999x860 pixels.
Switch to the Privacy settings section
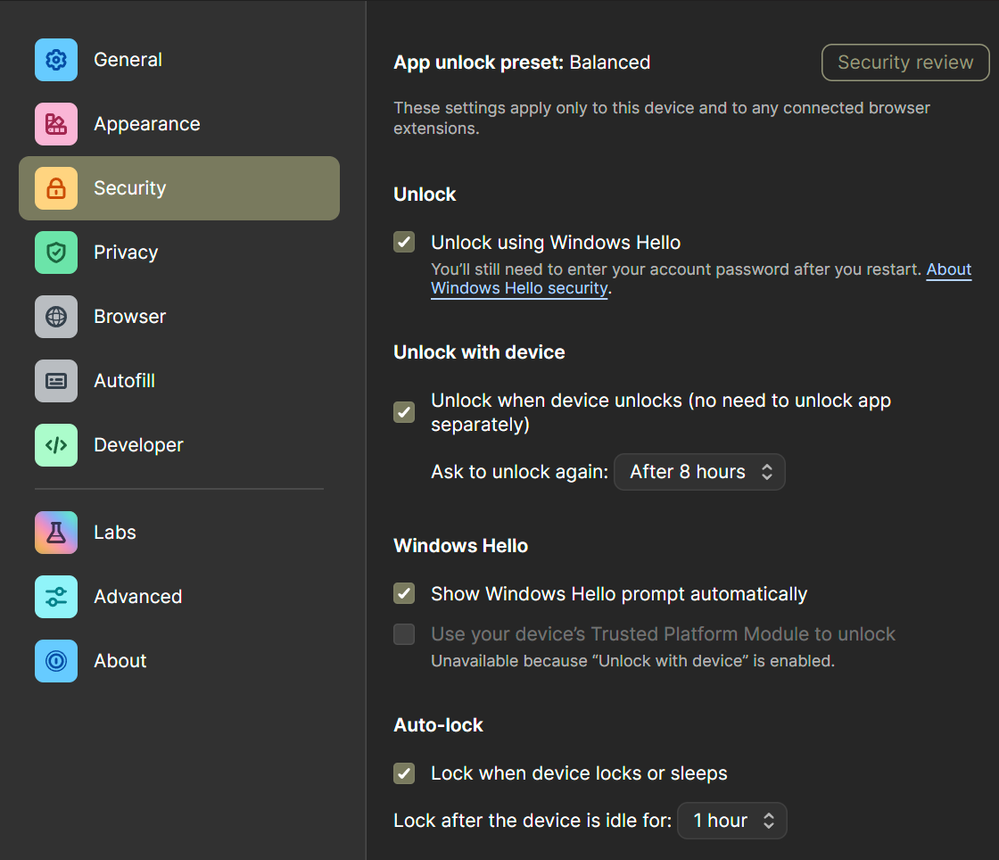pos(126,252)
